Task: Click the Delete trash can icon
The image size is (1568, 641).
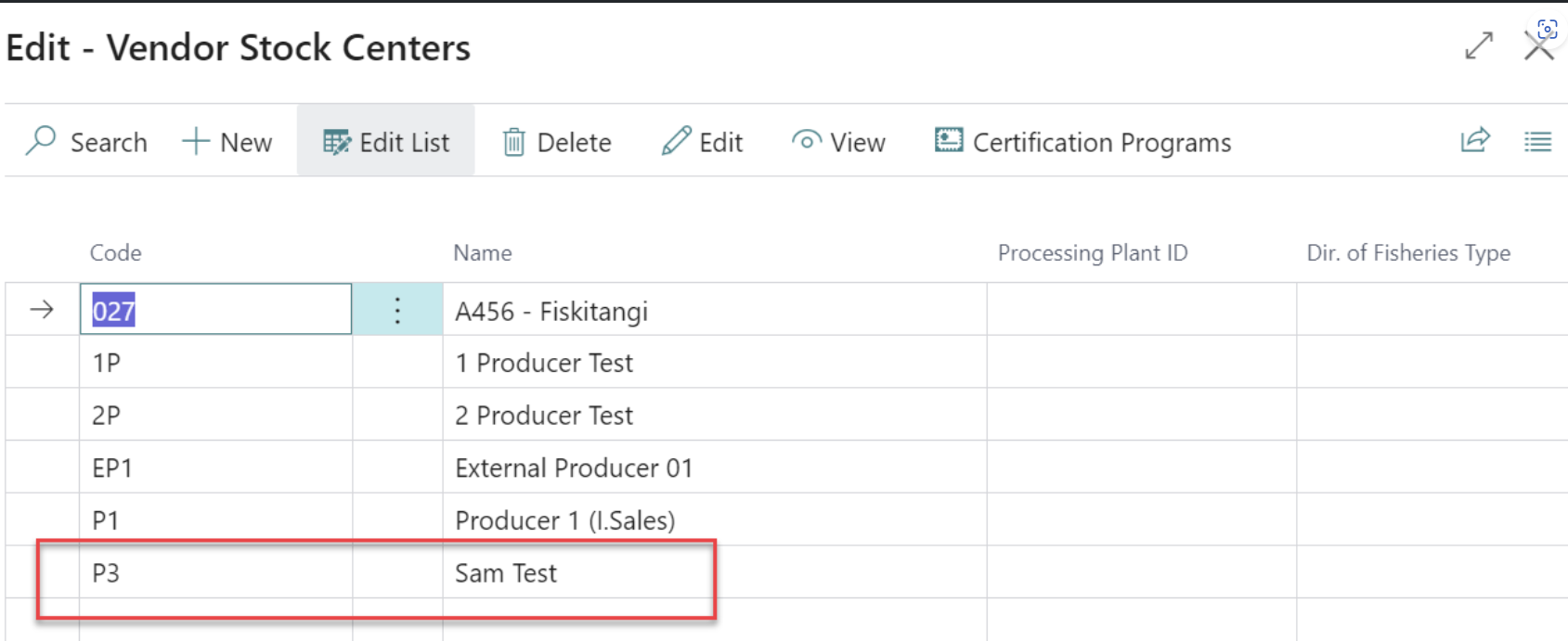Action: pos(513,142)
